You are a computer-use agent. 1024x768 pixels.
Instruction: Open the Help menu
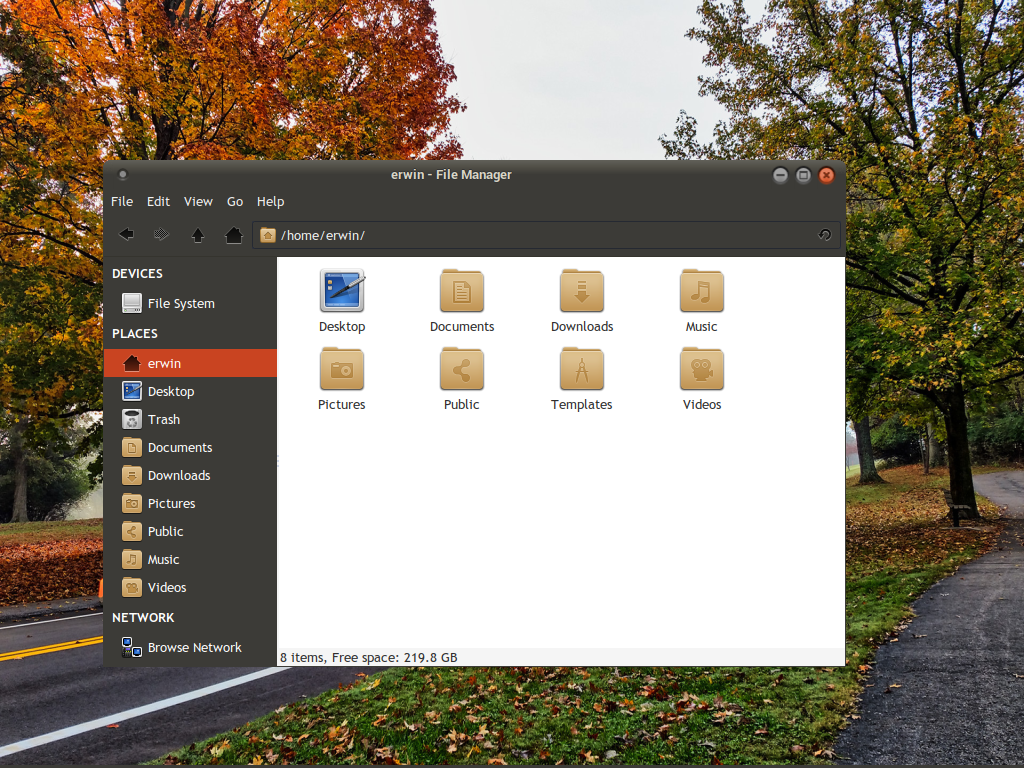click(270, 202)
